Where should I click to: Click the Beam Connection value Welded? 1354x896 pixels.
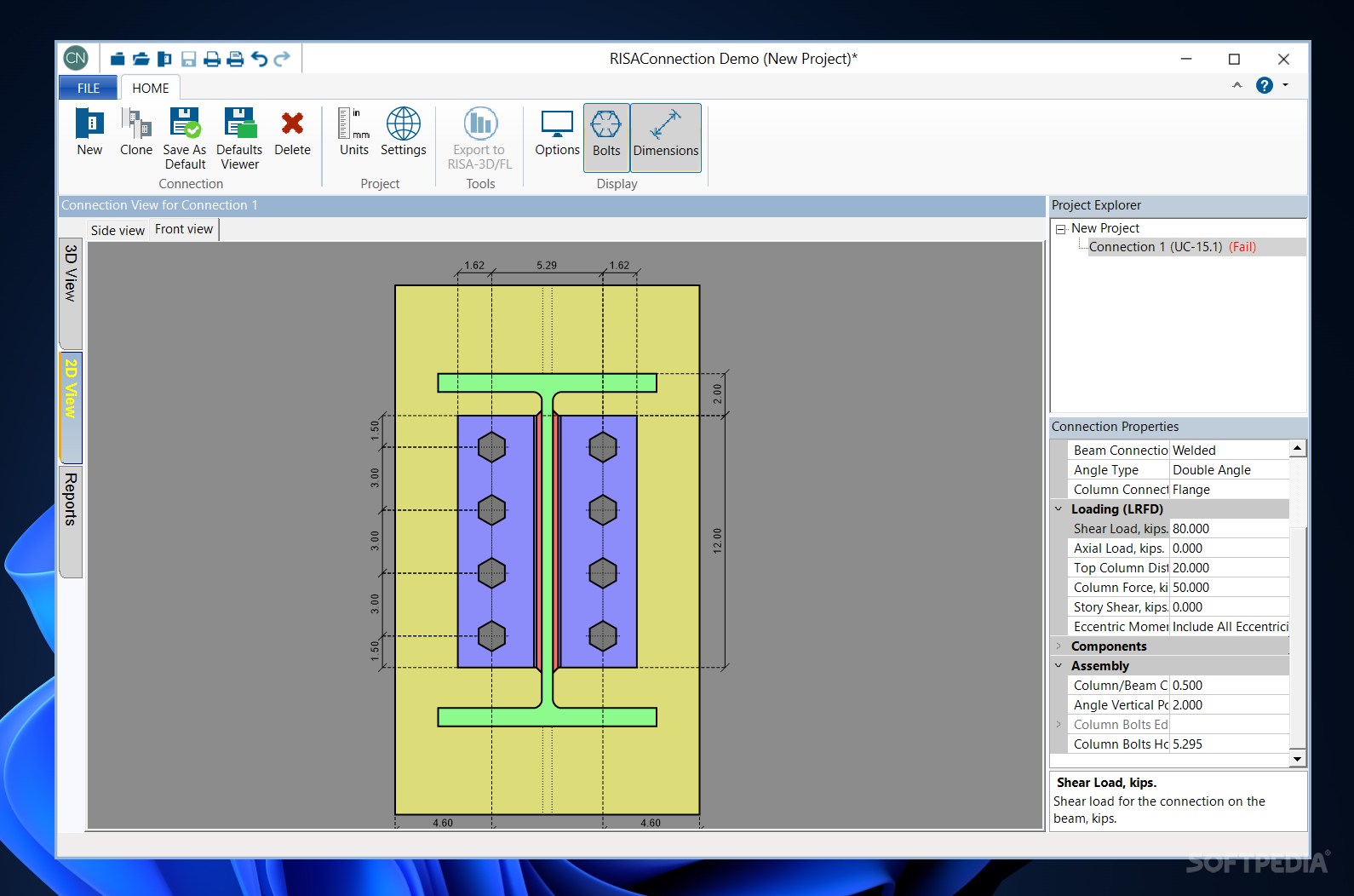(1230, 450)
